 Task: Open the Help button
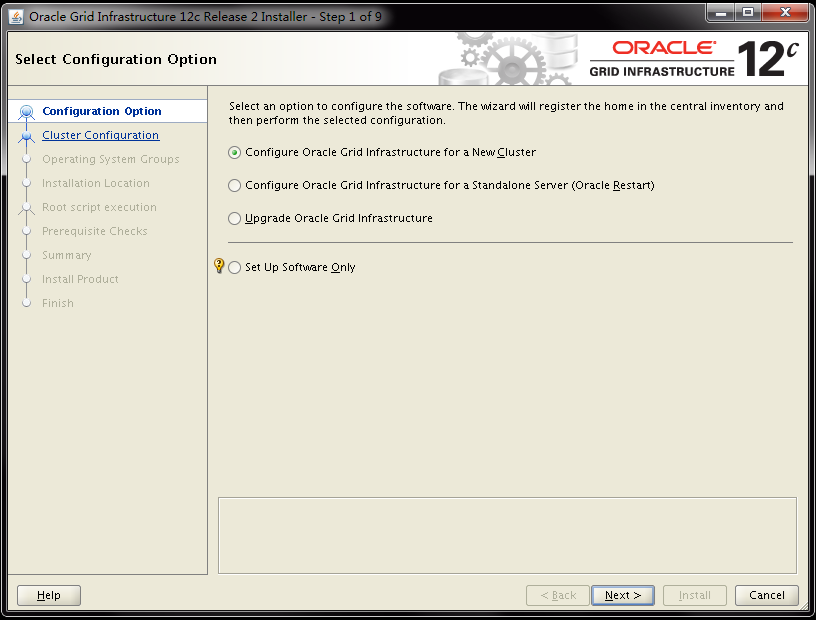pos(49,595)
